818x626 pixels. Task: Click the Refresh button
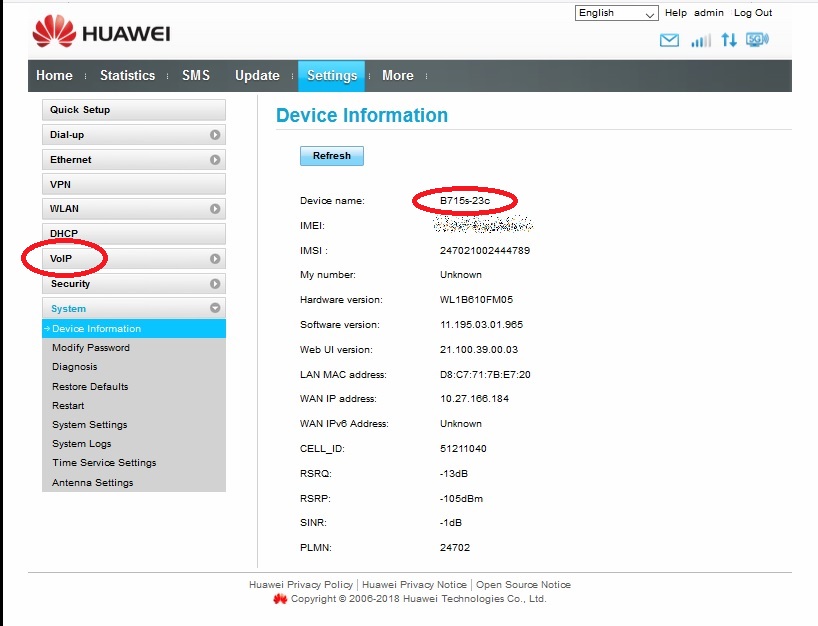click(332, 155)
